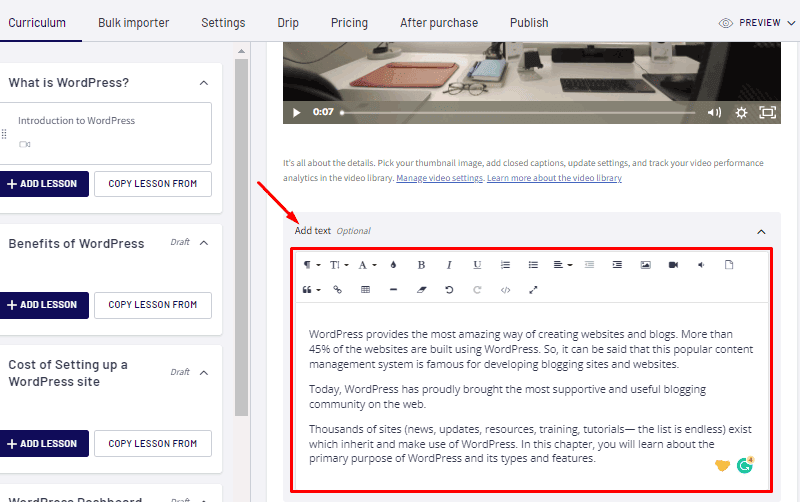Select the Introduction to WordPress lesson
This screenshot has height=502, width=800.
tap(106, 133)
